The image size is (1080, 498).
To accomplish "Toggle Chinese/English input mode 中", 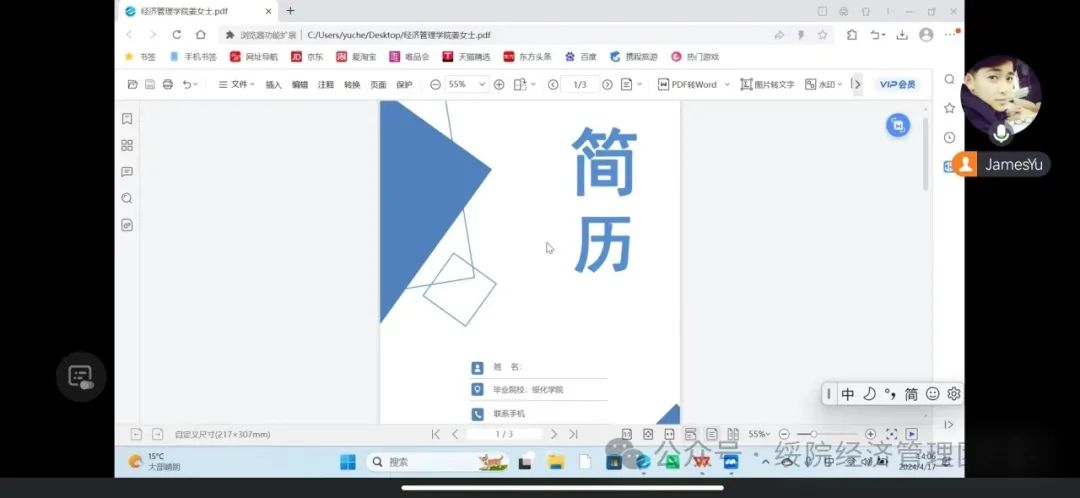I will pyautogui.click(x=848, y=394).
